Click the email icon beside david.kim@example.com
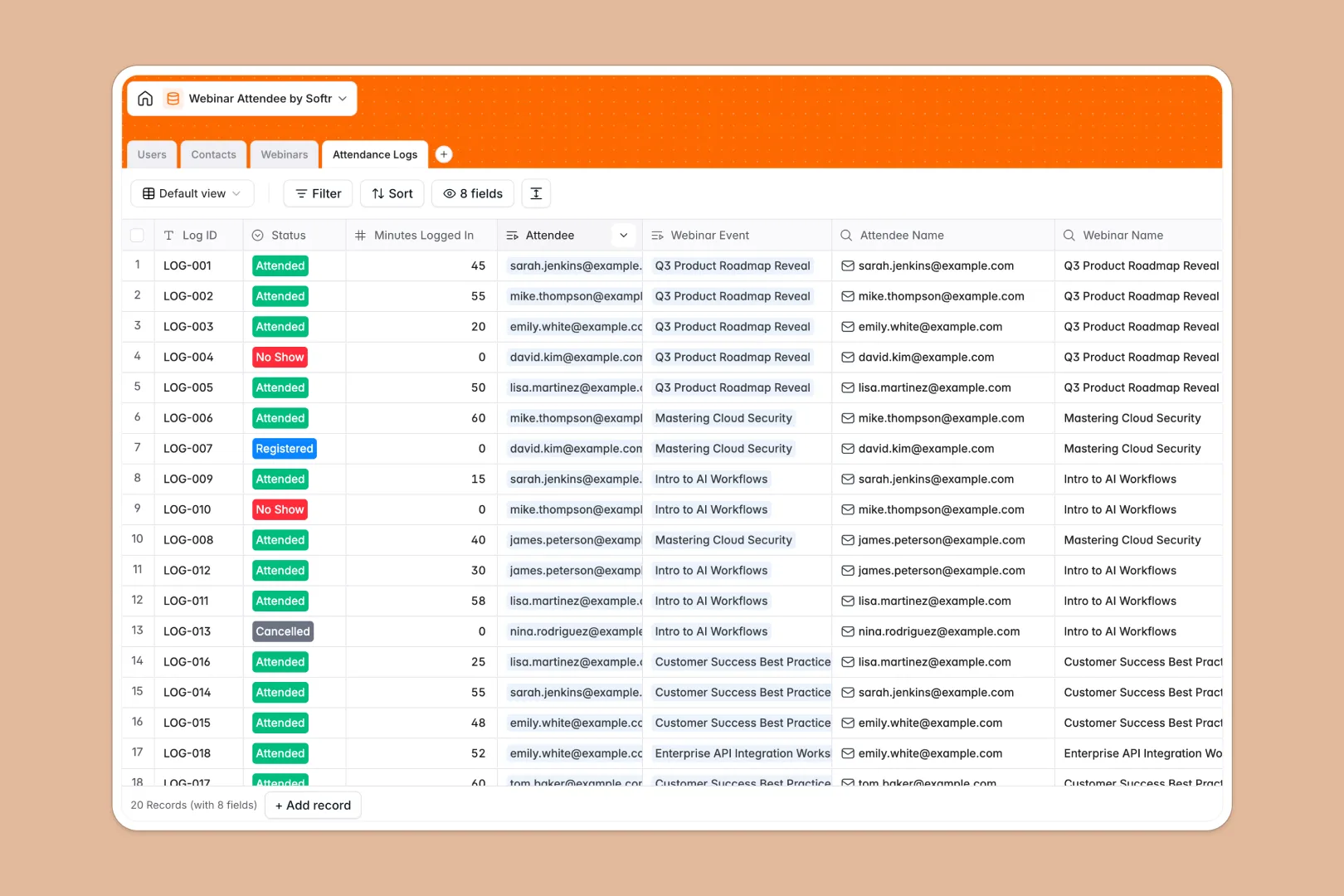 tap(847, 357)
